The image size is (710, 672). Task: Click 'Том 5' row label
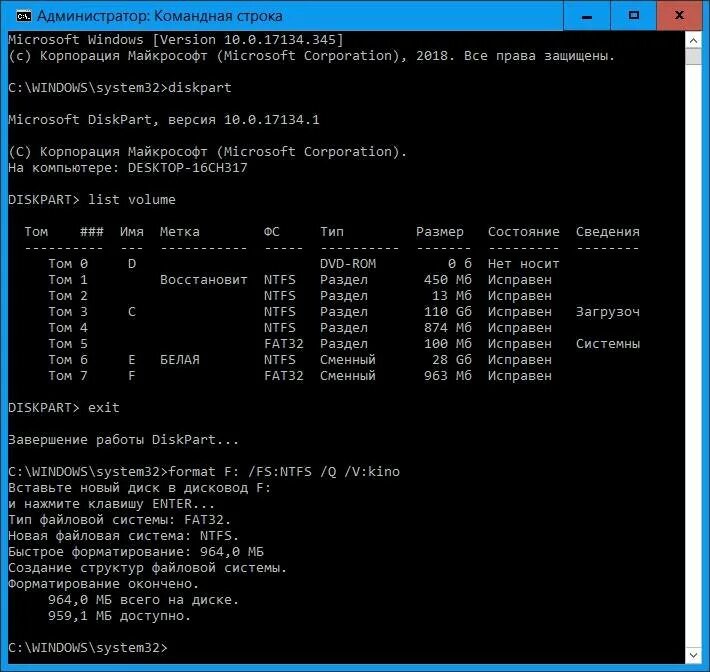point(68,344)
